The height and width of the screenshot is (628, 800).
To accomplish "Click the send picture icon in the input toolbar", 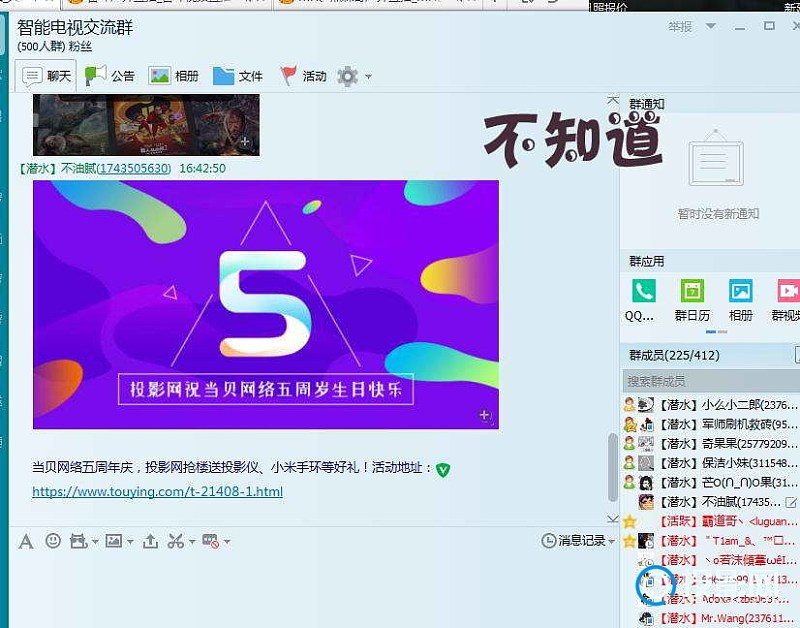I will (113, 541).
